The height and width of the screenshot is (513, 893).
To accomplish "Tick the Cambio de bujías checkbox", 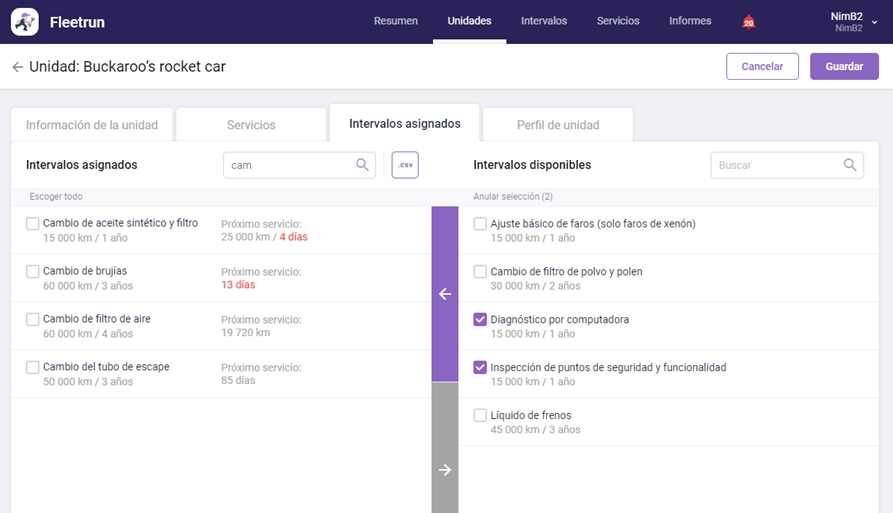I will [x=33, y=272].
